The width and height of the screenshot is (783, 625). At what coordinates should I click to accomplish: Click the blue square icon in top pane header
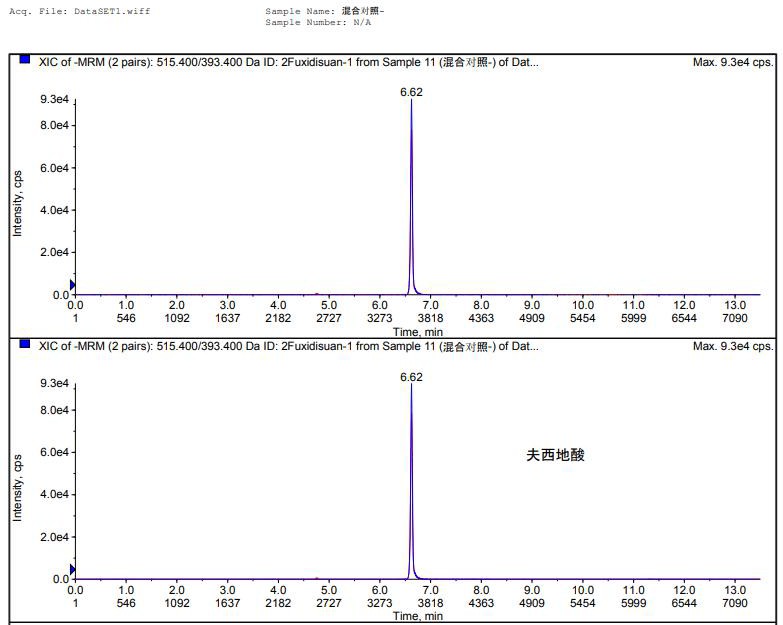(25, 60)
